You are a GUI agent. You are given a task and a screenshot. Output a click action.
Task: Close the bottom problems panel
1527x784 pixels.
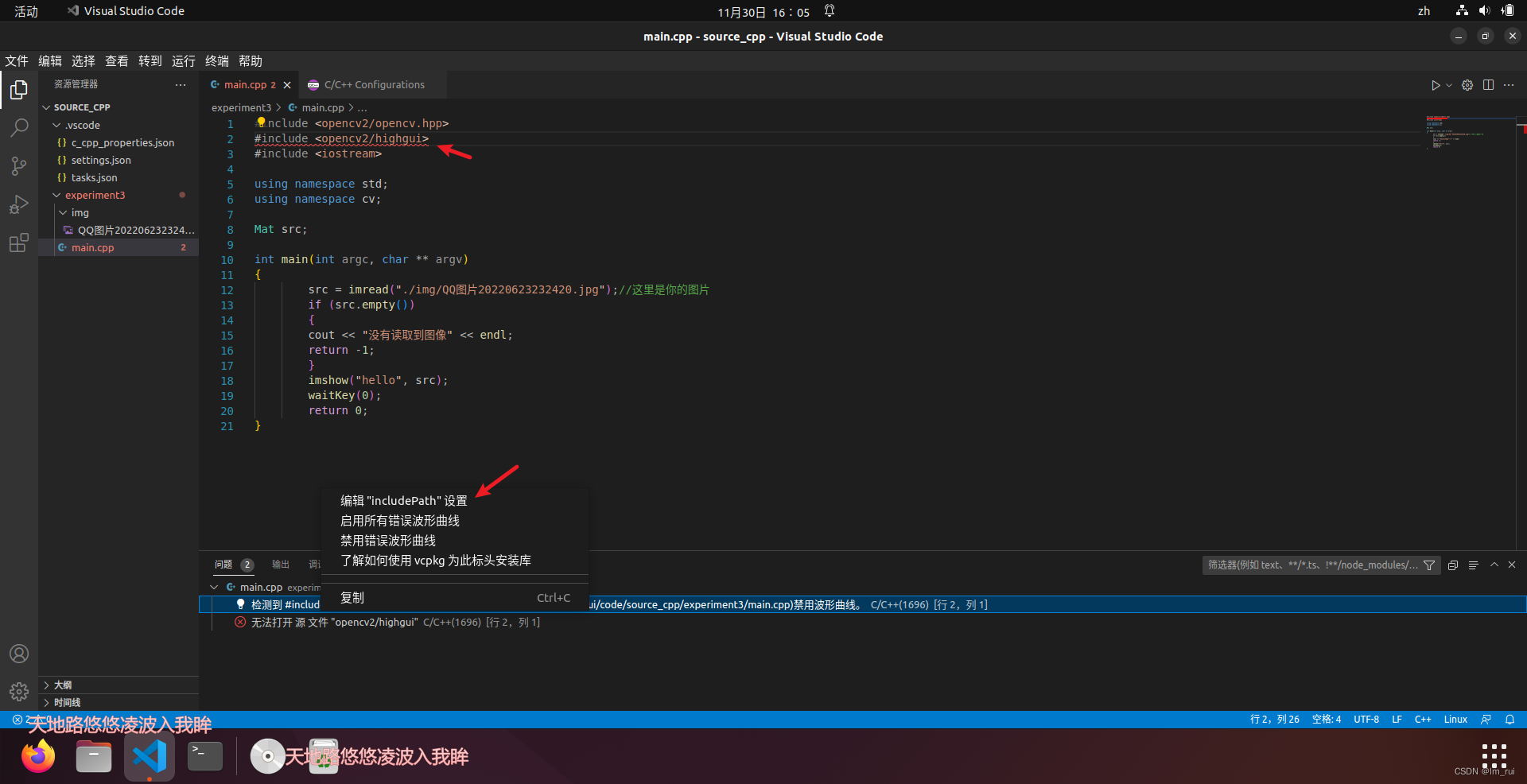1512,565
